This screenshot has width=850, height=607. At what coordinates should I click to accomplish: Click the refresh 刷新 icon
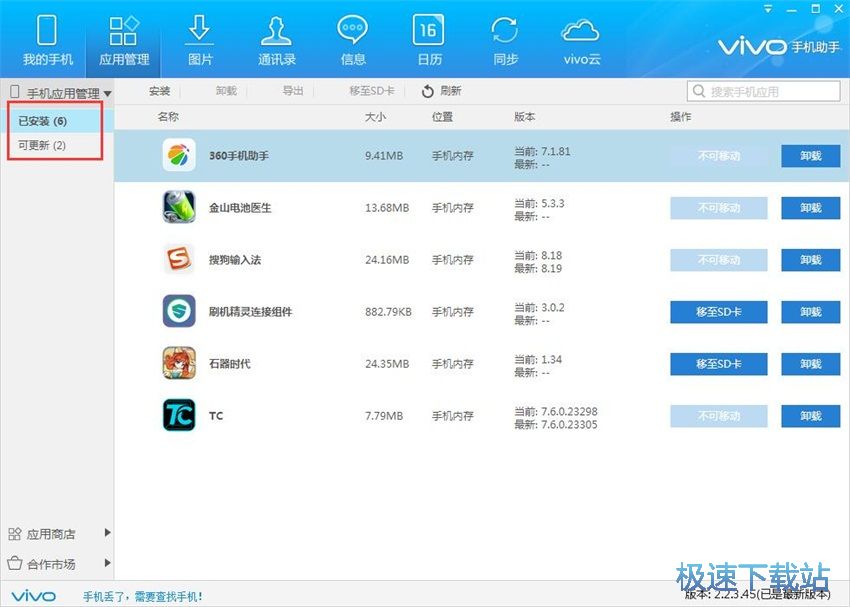(428, 91)
